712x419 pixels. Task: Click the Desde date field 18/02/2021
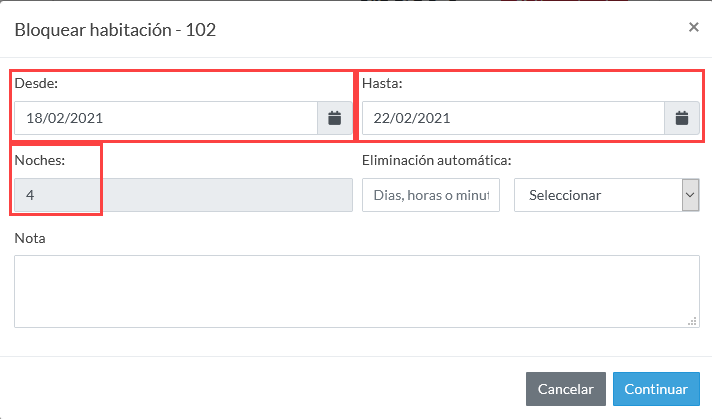click(x=166, y=118)
